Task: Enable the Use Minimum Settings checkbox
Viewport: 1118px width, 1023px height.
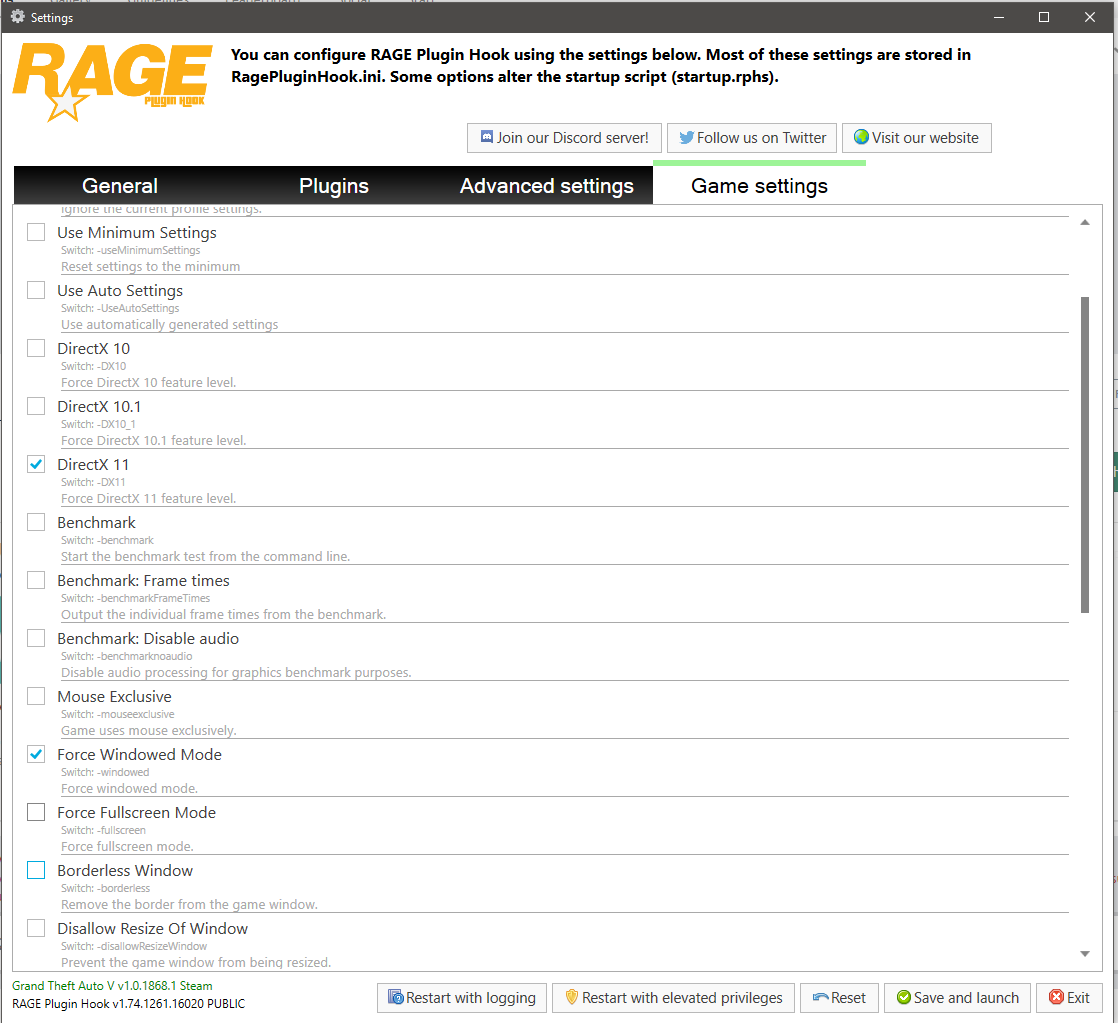Action: pyautogui.click(x=36, y=232)
